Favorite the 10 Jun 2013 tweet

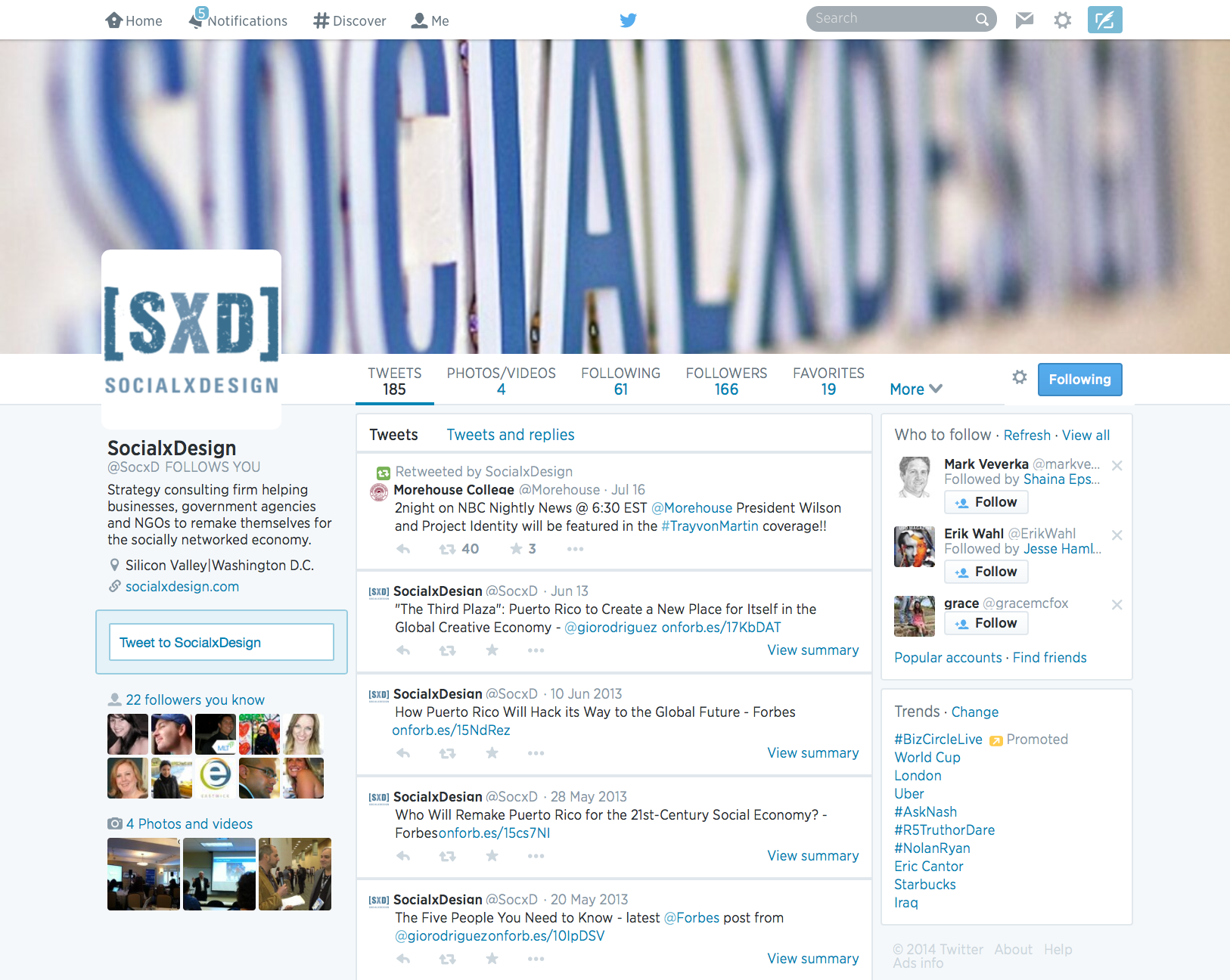coord(492,752)
